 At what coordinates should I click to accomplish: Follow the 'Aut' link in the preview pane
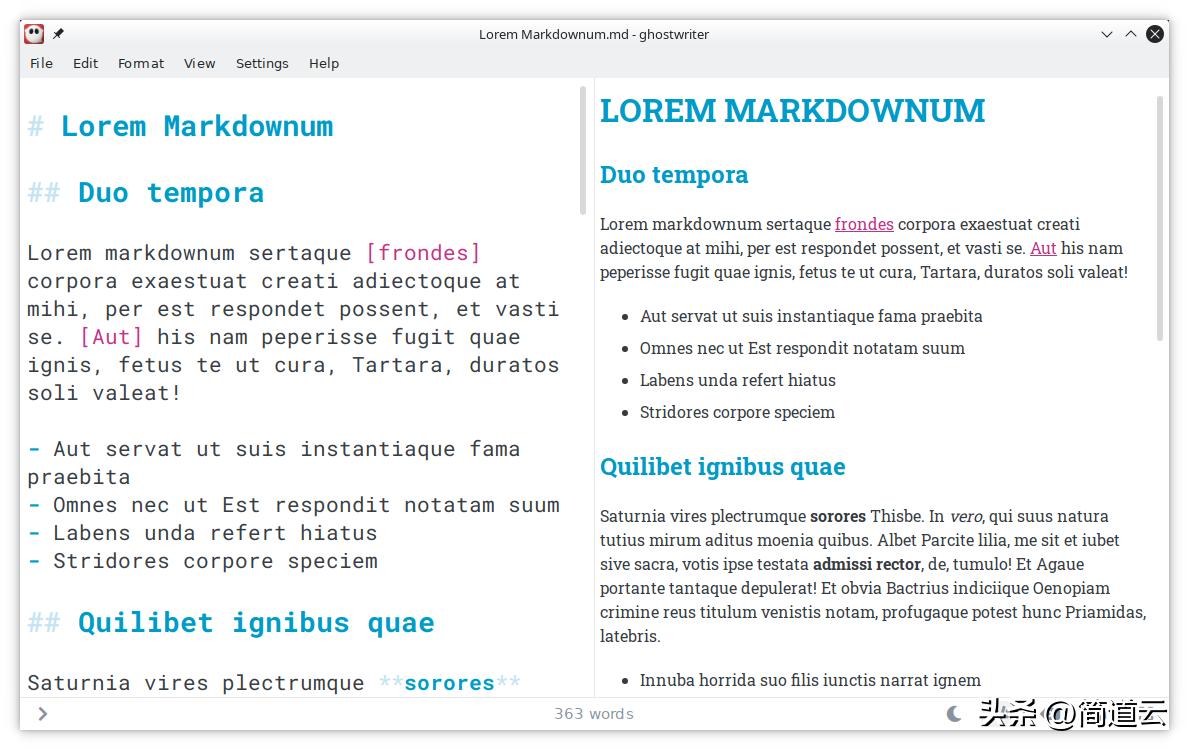(1043, 248)
